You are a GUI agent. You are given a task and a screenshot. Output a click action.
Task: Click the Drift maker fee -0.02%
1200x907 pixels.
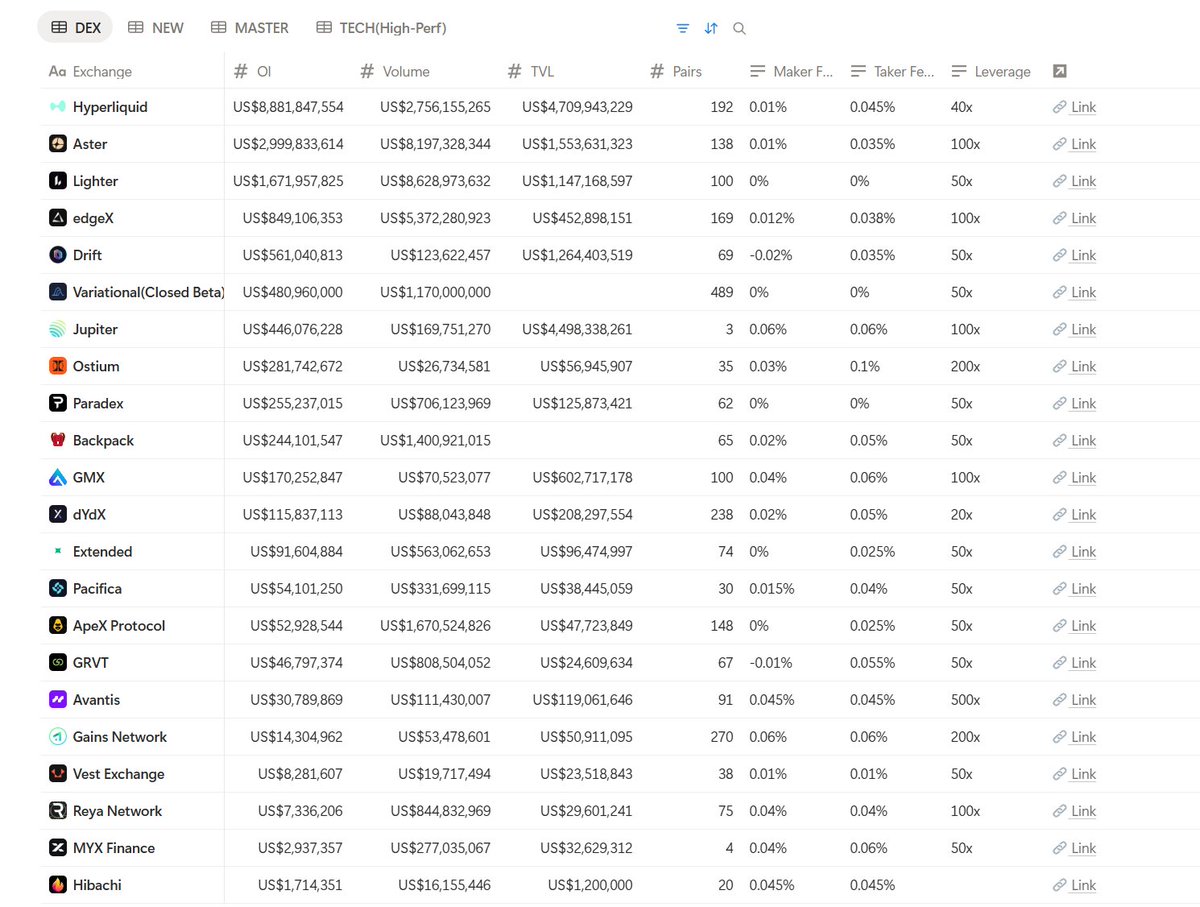(771, 255)
